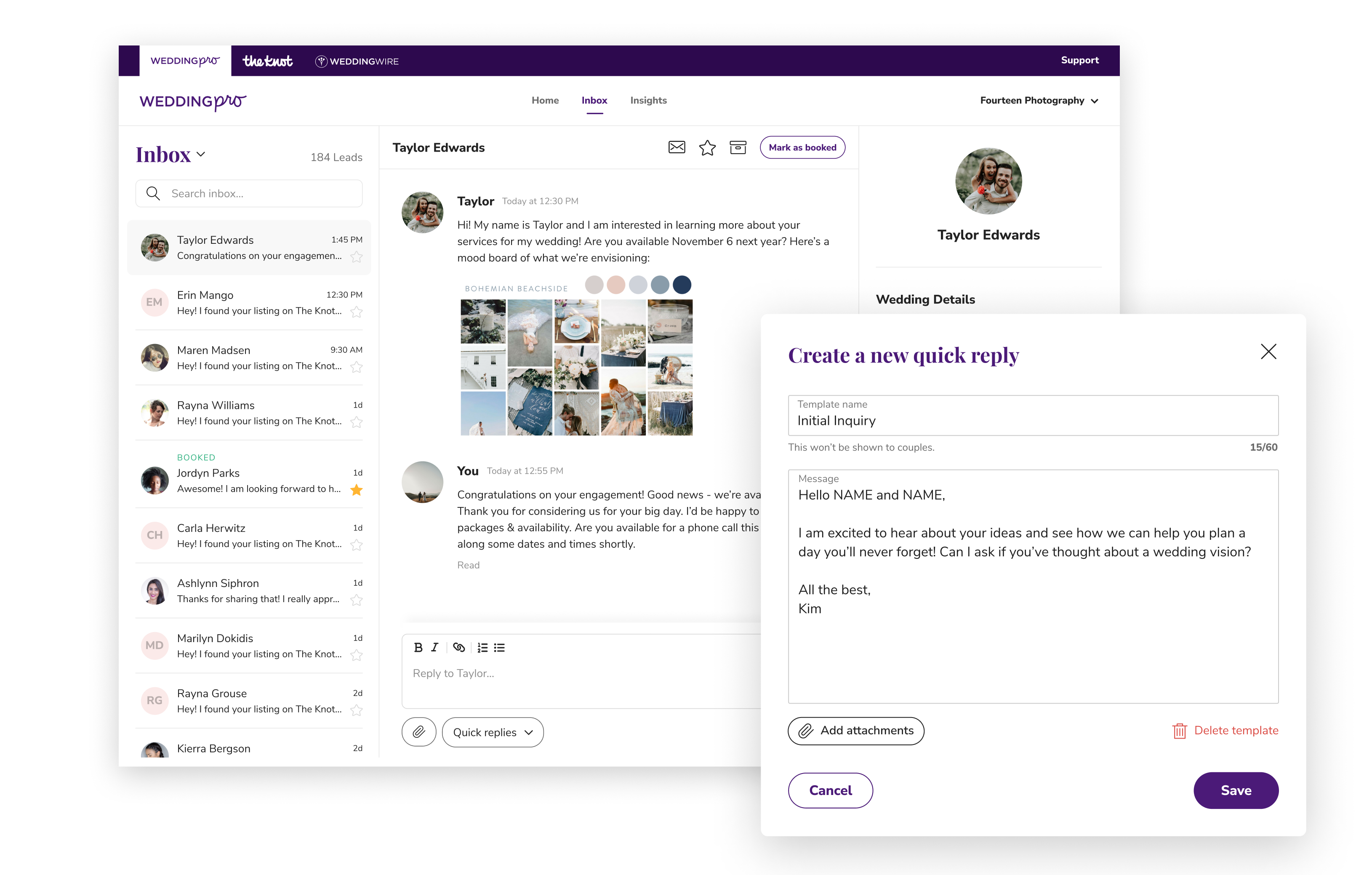Open Jordyn Parks booked conversation
Viewport: 1372px width, 875px height.
249,474
